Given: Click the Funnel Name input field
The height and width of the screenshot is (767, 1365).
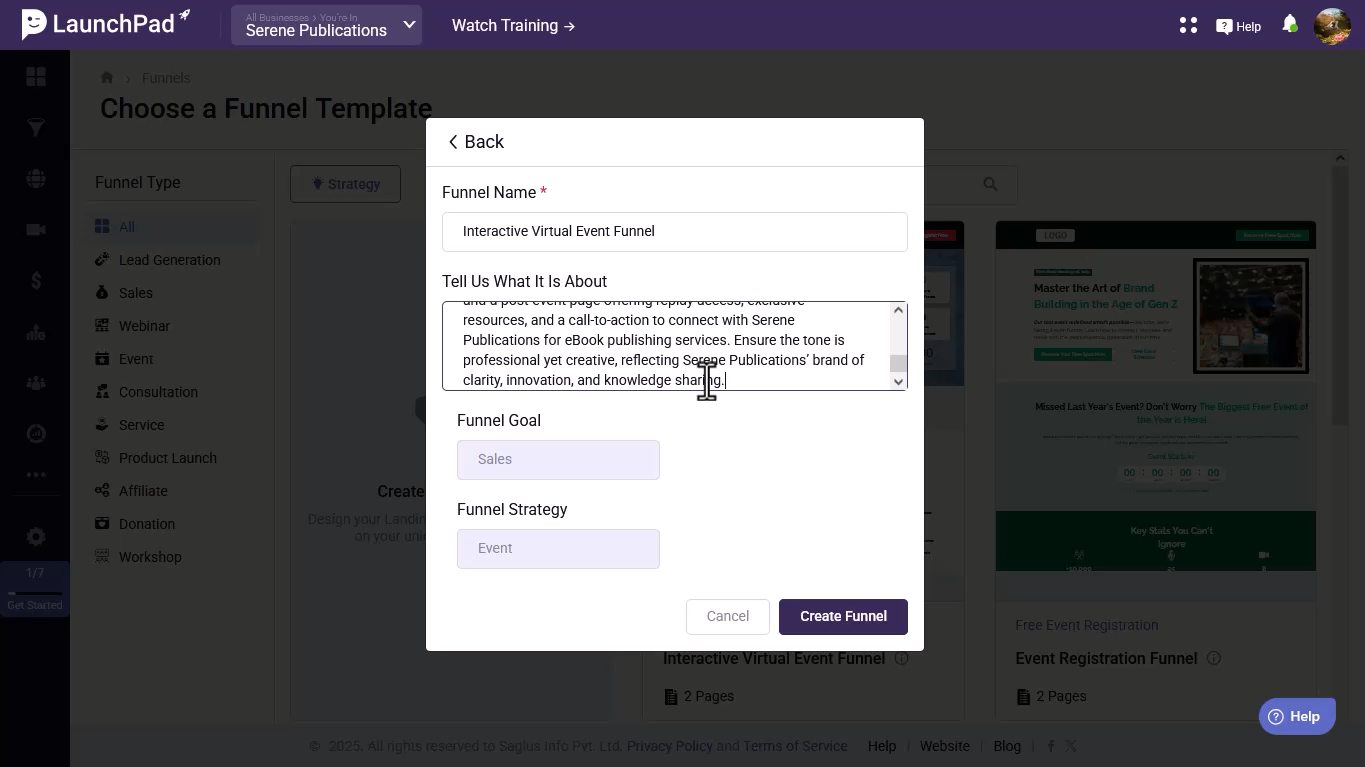Looking at the screenshot, I should coord(675,232).
